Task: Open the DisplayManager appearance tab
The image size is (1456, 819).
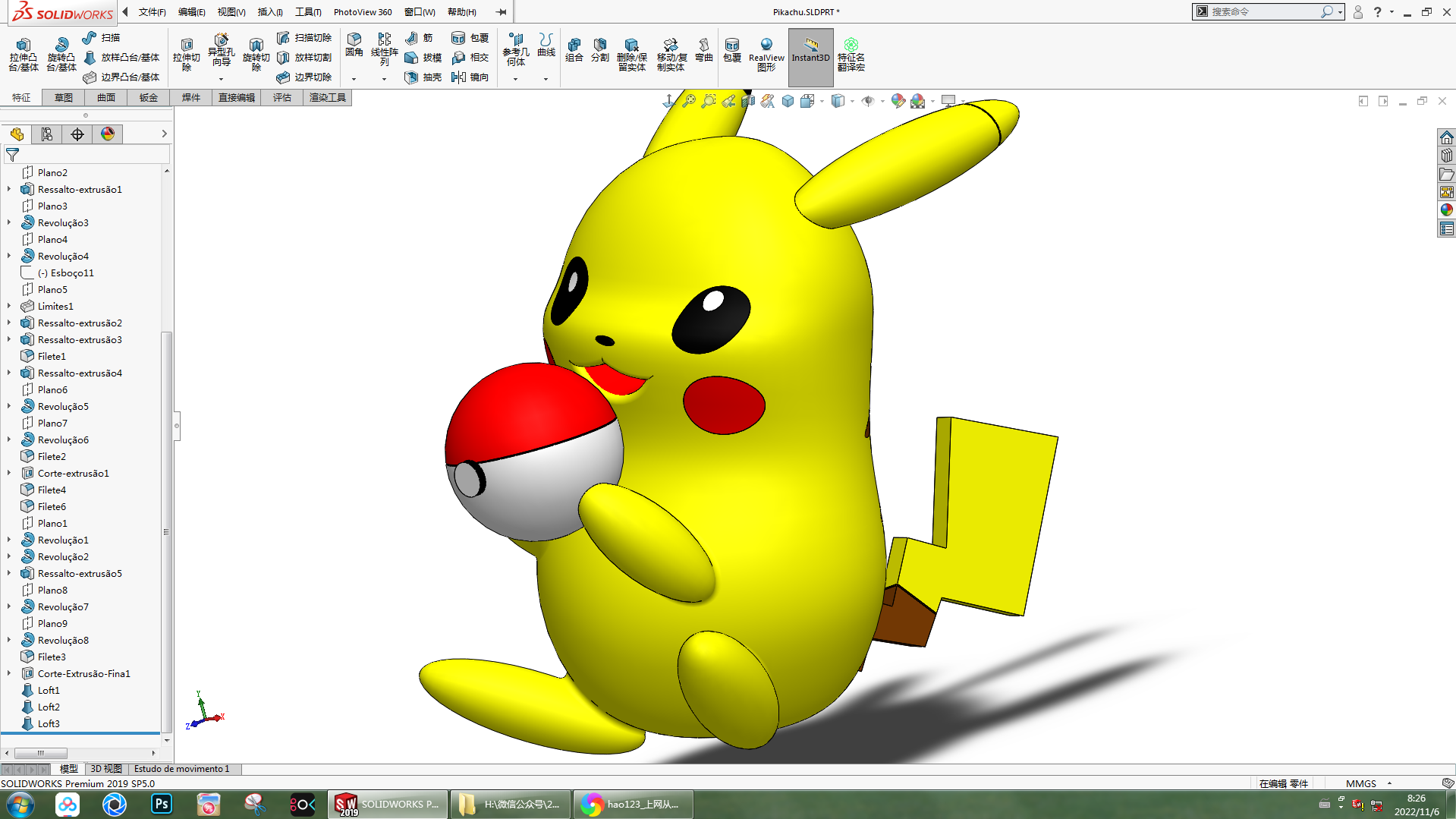Action: tap(108, 134)
